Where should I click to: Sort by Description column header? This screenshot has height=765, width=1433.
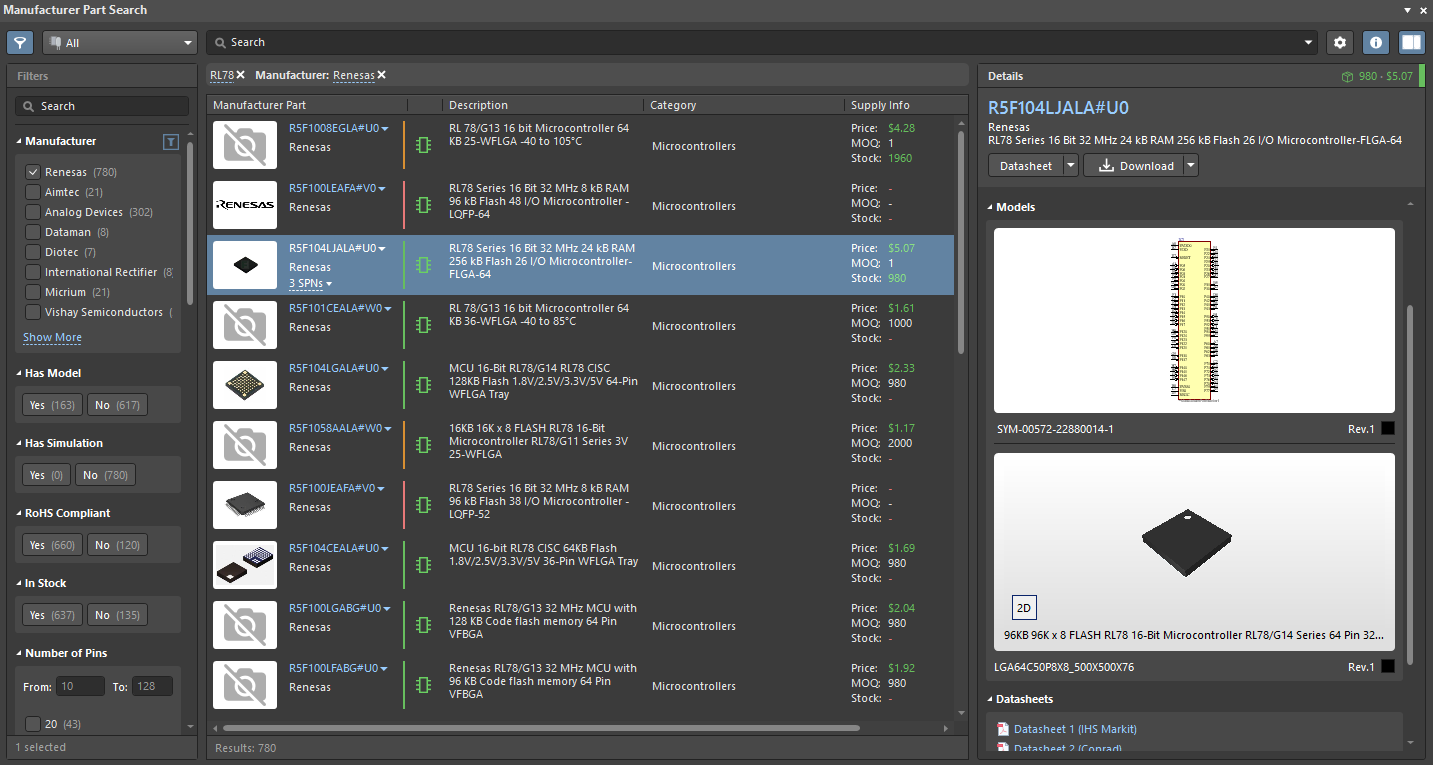point(478,105)
